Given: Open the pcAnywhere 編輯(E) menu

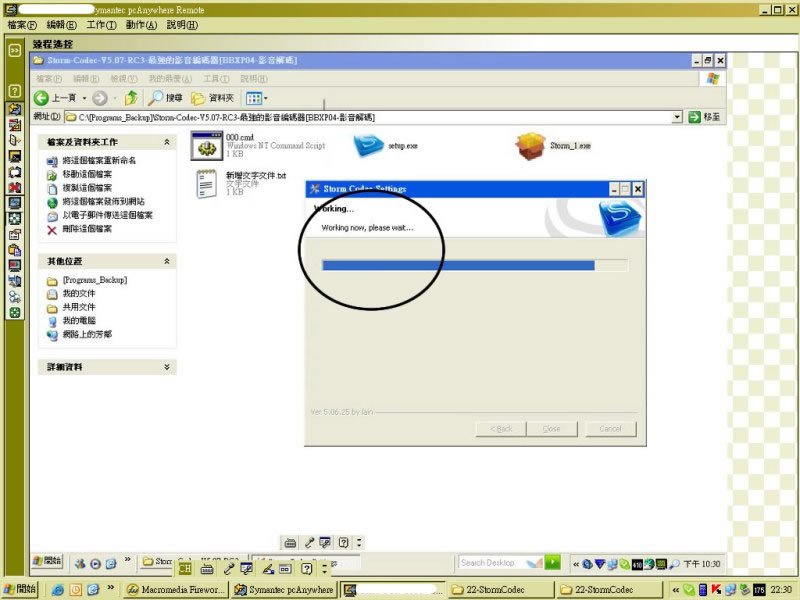Looking at the screenshot, I should [x=61, y=25].
